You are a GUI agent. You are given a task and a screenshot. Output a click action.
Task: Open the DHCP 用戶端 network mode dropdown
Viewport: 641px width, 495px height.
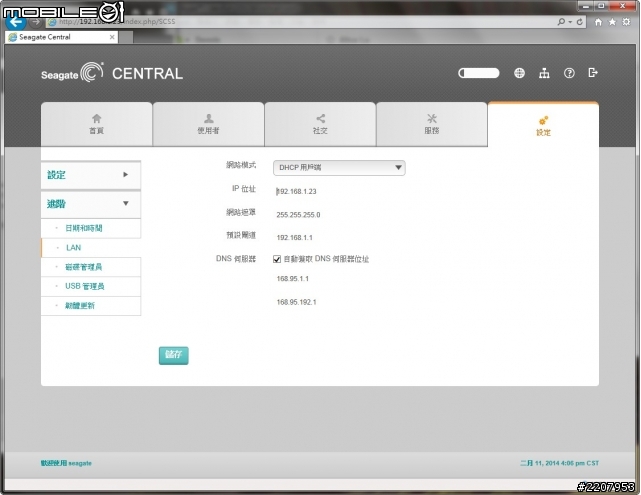tap(339, 168)
